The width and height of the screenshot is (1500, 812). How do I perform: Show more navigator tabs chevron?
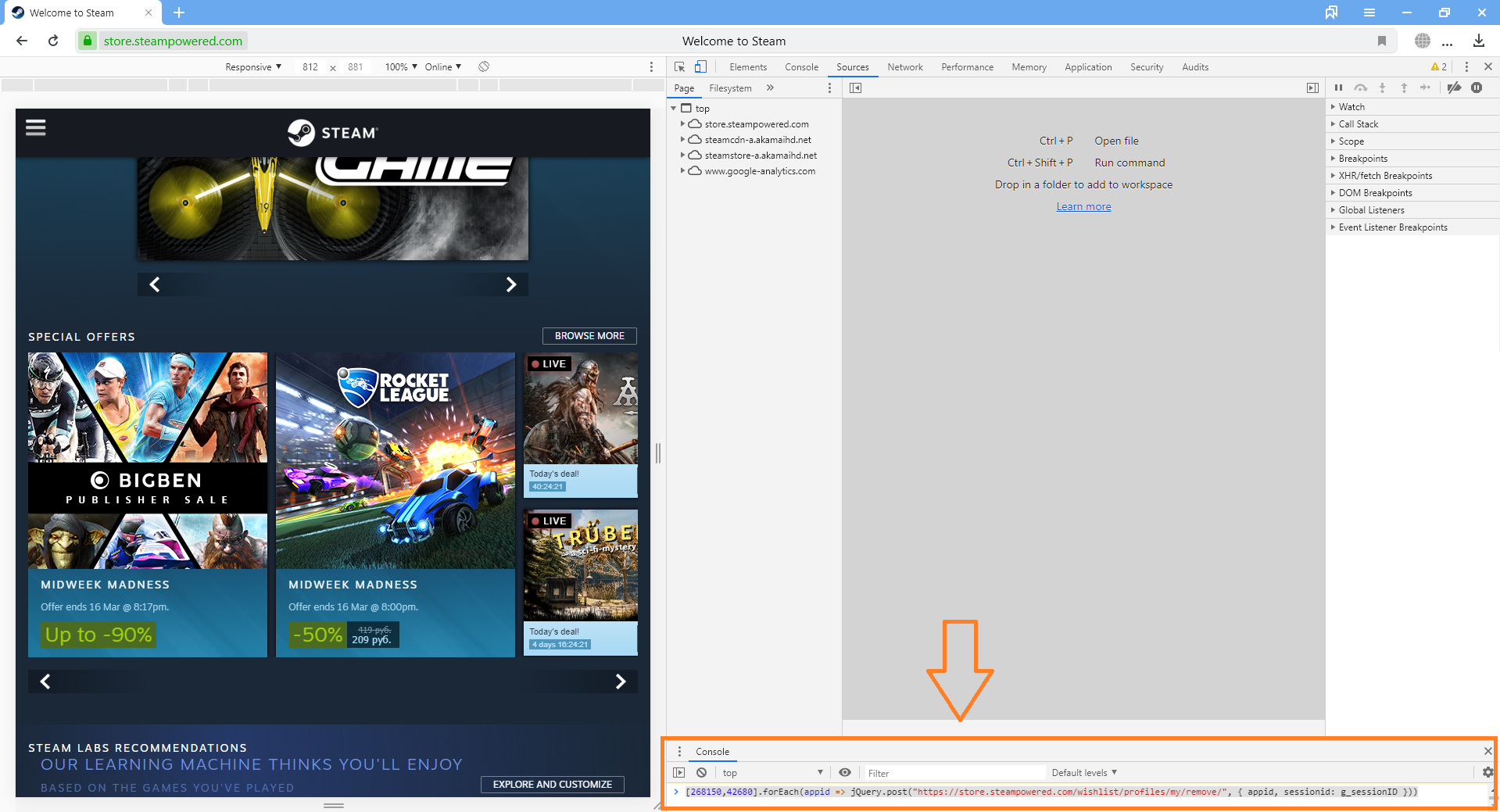click(770, 88)
